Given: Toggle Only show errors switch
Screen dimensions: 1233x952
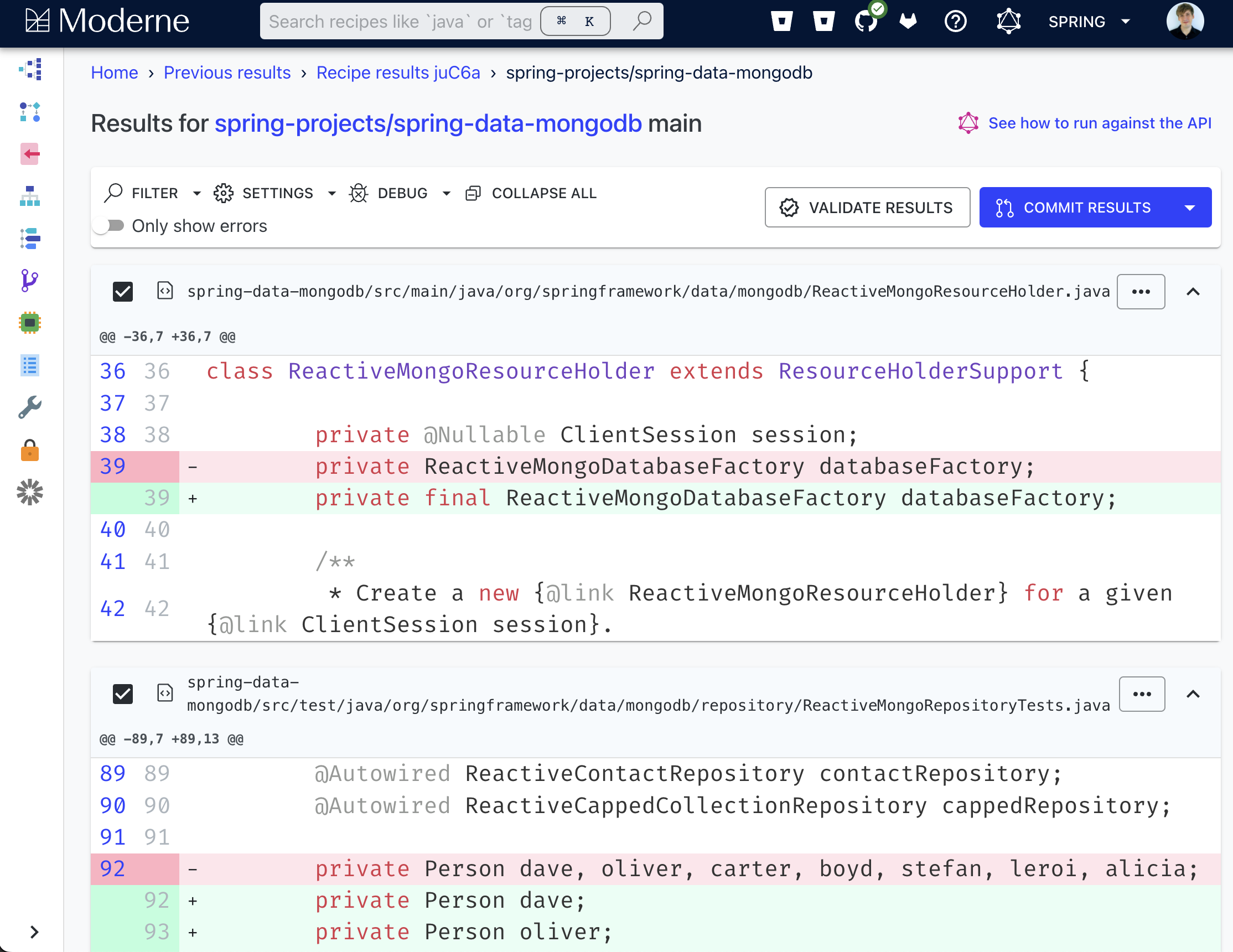Looking at the screenshot, I should click(110, 226).
